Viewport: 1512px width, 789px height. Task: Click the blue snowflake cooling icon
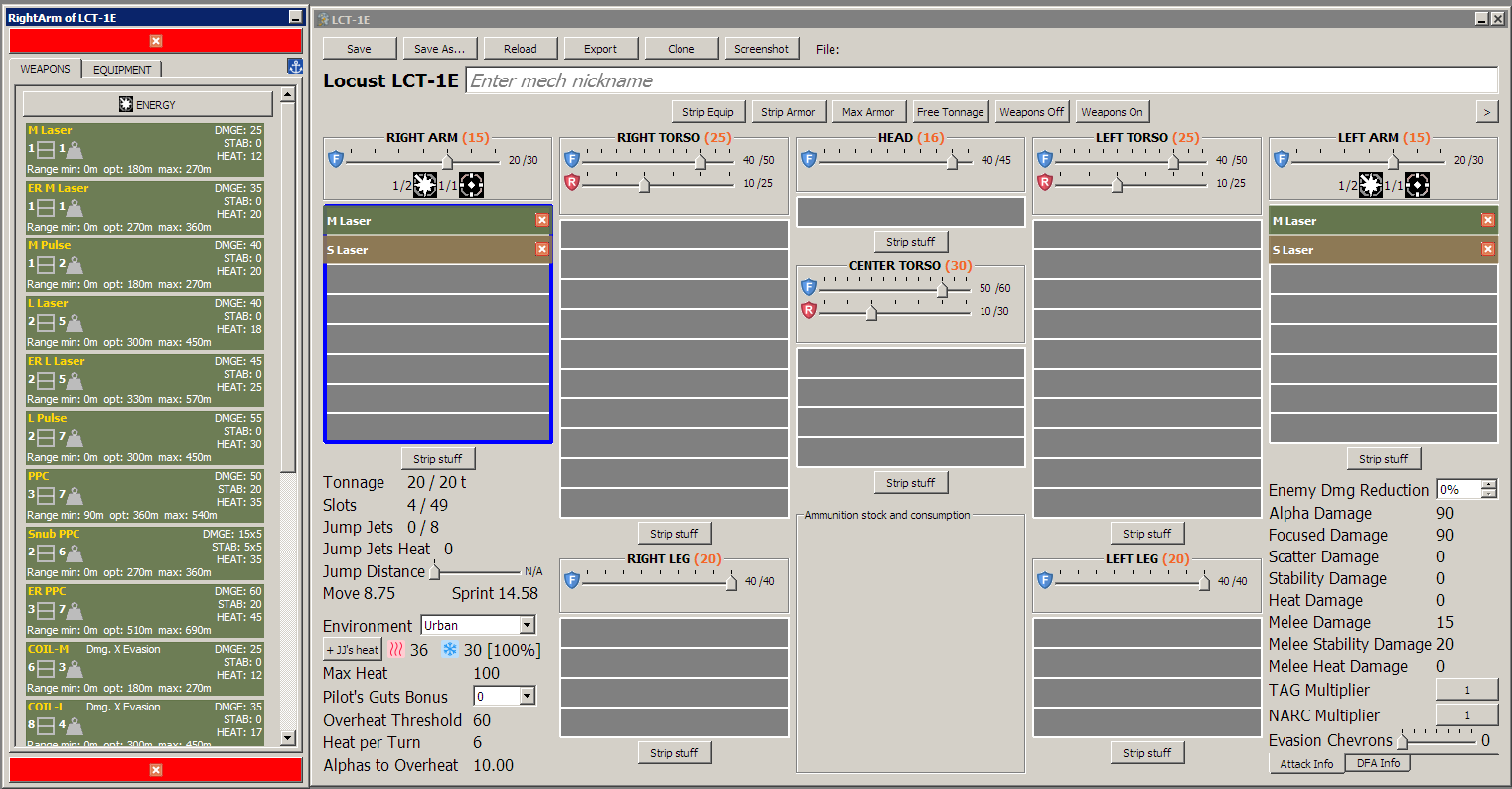pyautogui.click(x=450, y=650)
